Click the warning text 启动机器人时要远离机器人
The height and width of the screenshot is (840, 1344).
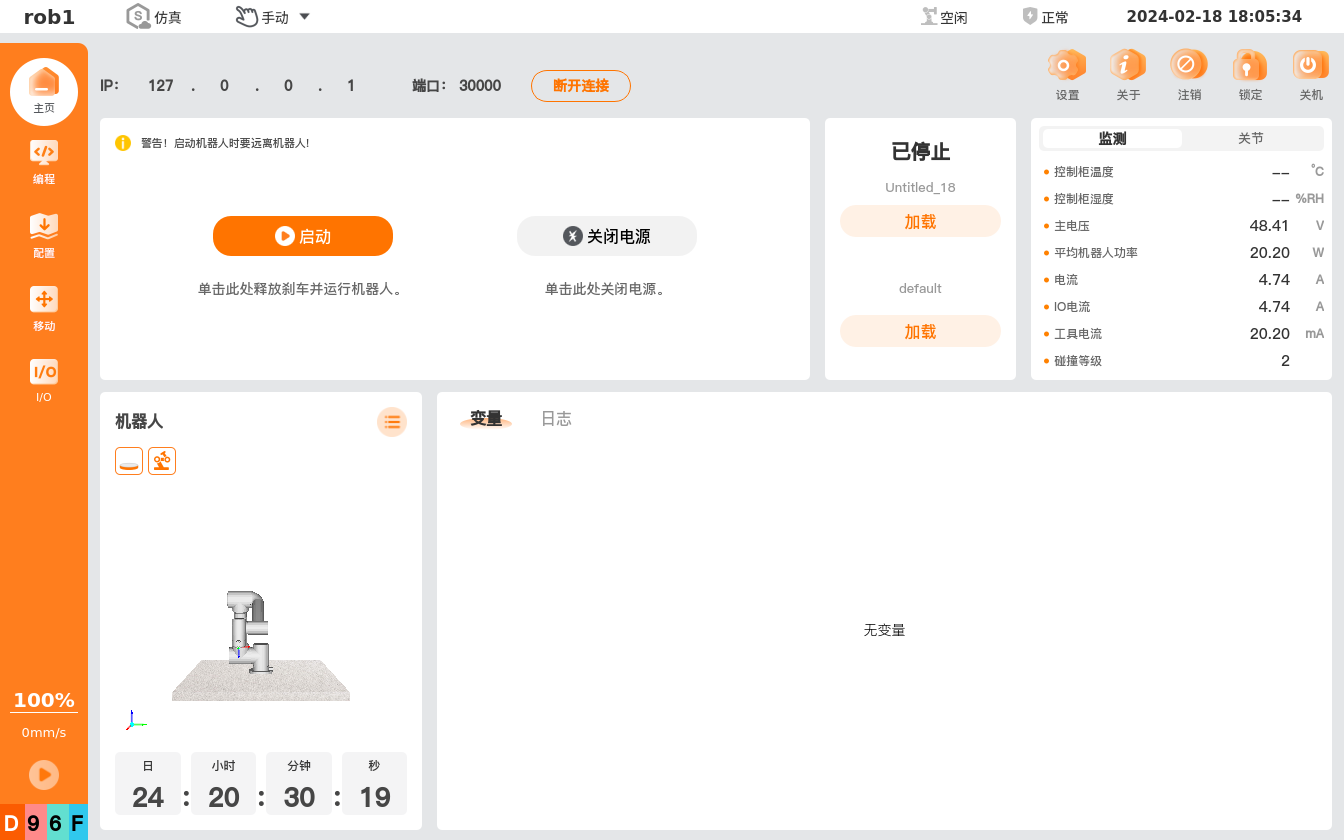241,143
